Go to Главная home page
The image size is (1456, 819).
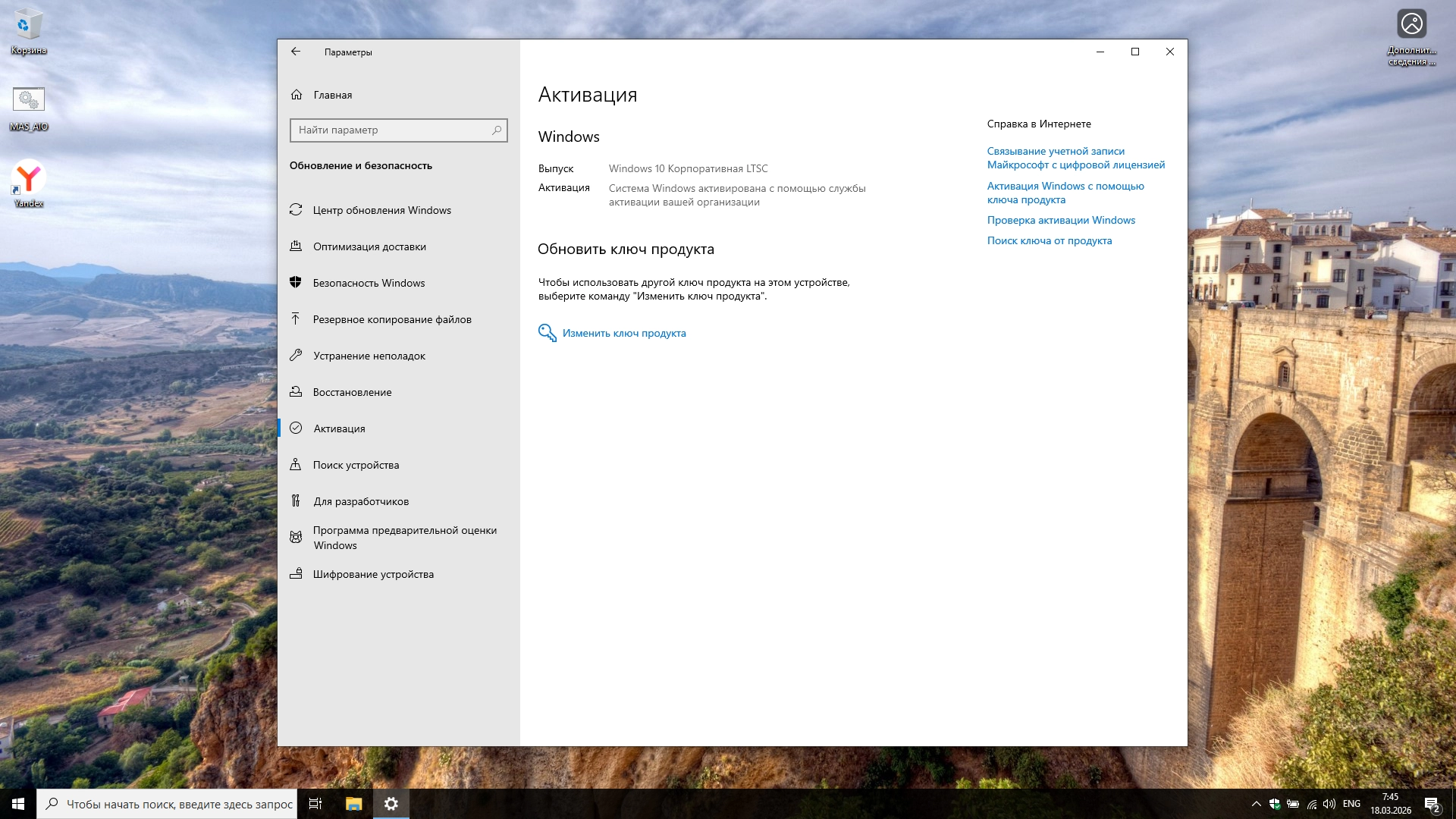[332, 95]
